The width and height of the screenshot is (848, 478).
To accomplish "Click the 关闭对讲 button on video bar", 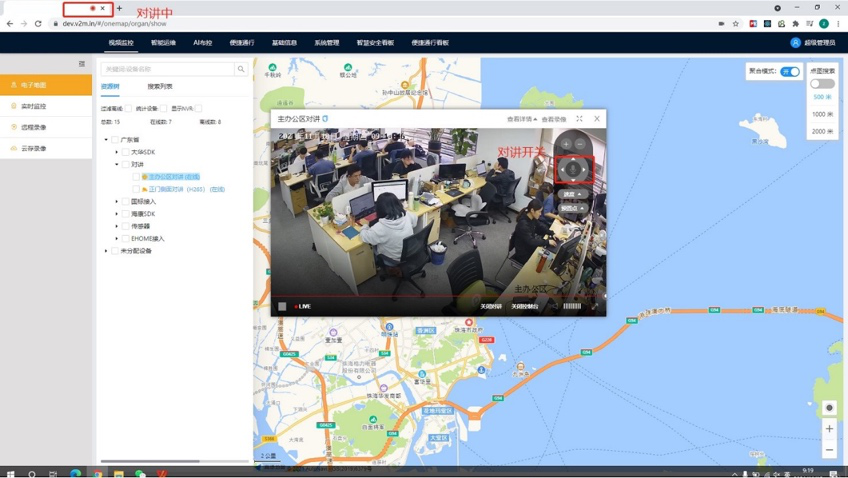I will 491,307.
